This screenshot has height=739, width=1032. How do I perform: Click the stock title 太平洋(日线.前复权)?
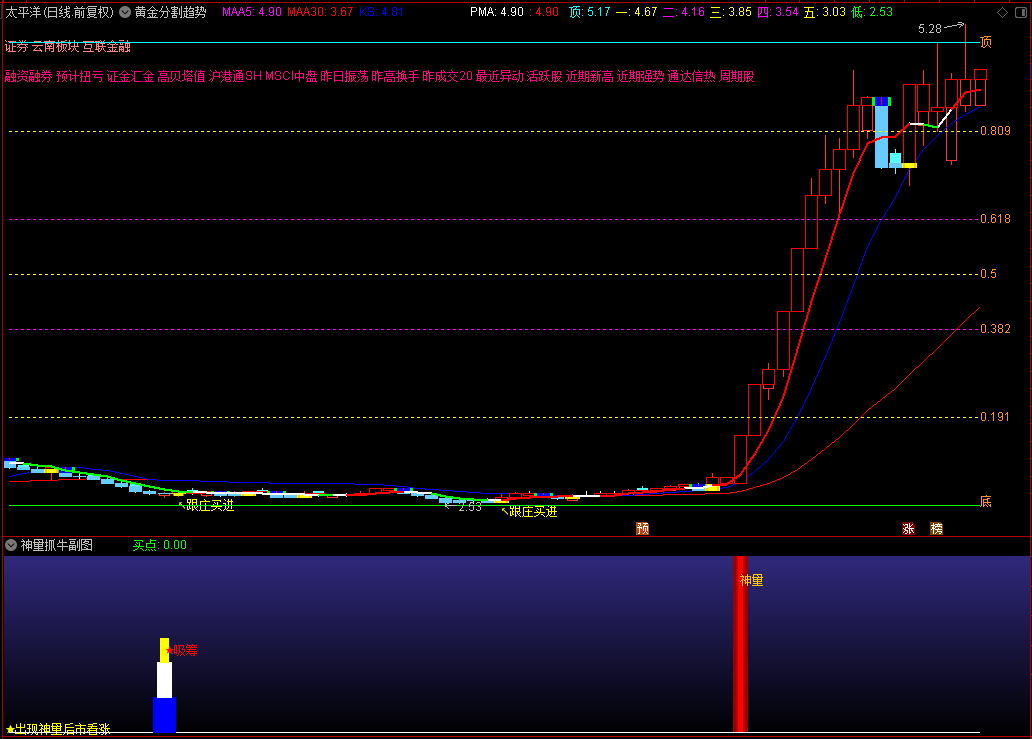pyautogui.click(x=59, y=12)
